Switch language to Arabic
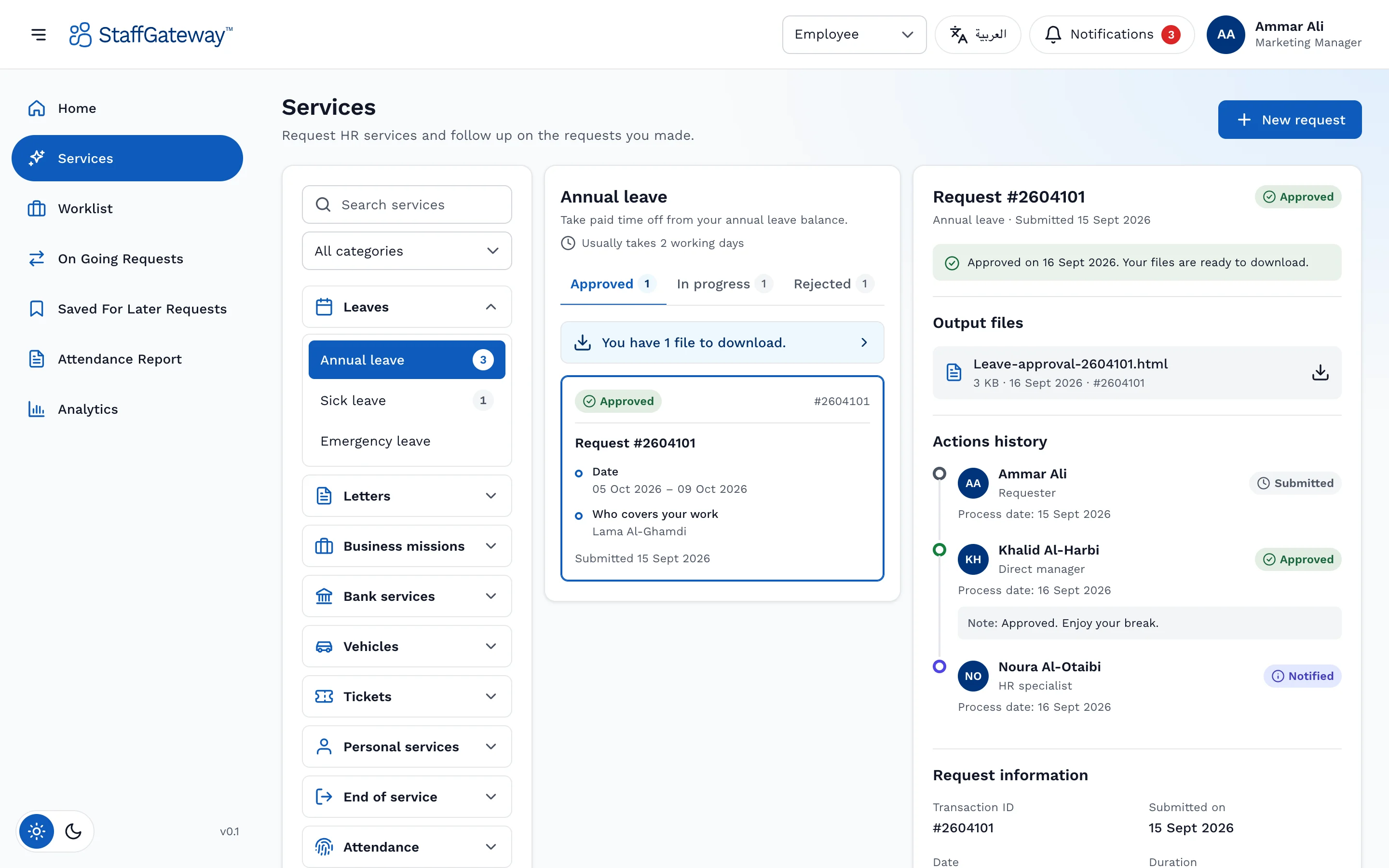This screenshot has width=1389, height=868. point(978,34)
